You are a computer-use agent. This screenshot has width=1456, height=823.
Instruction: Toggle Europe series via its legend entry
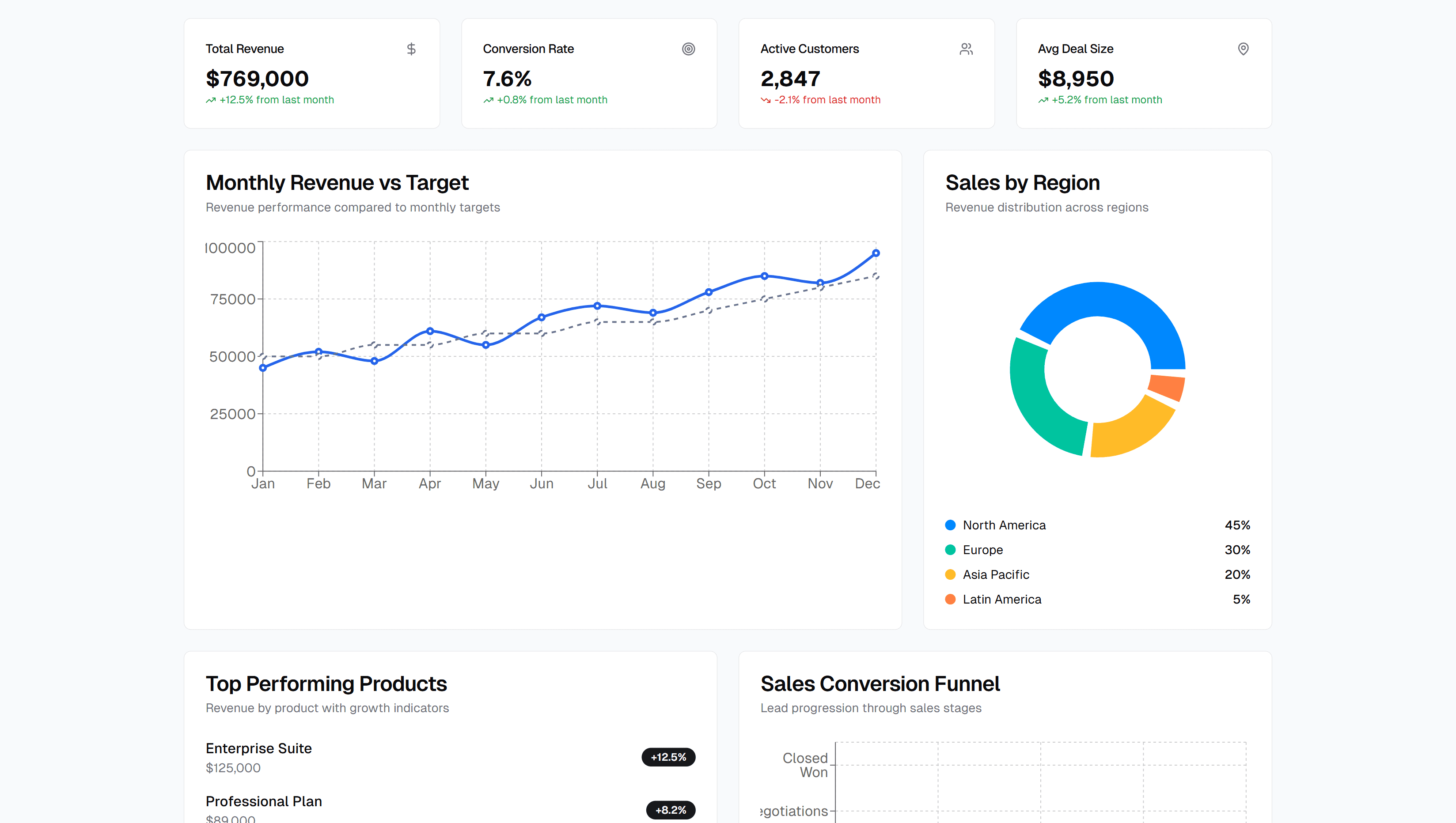click(983, 549)
